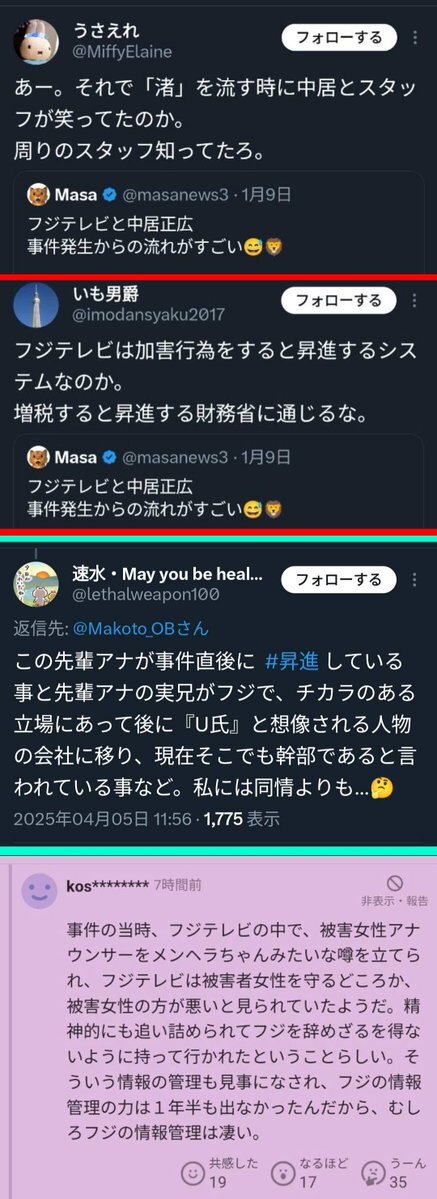The image size is (437, 1199).
Task: Click the Masa avatar in the second quoted post
Action: click(x=38, y=457)
